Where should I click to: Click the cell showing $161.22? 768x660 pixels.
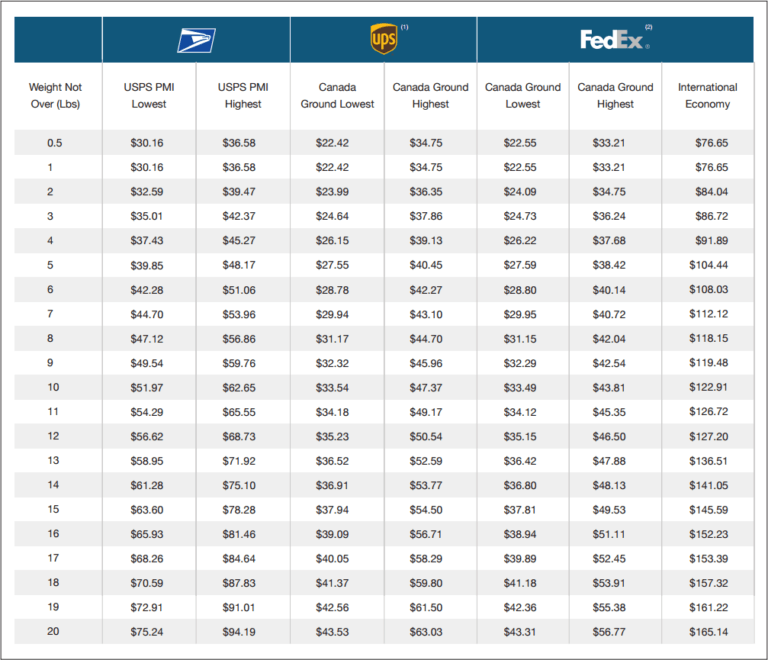coord(708,608)
